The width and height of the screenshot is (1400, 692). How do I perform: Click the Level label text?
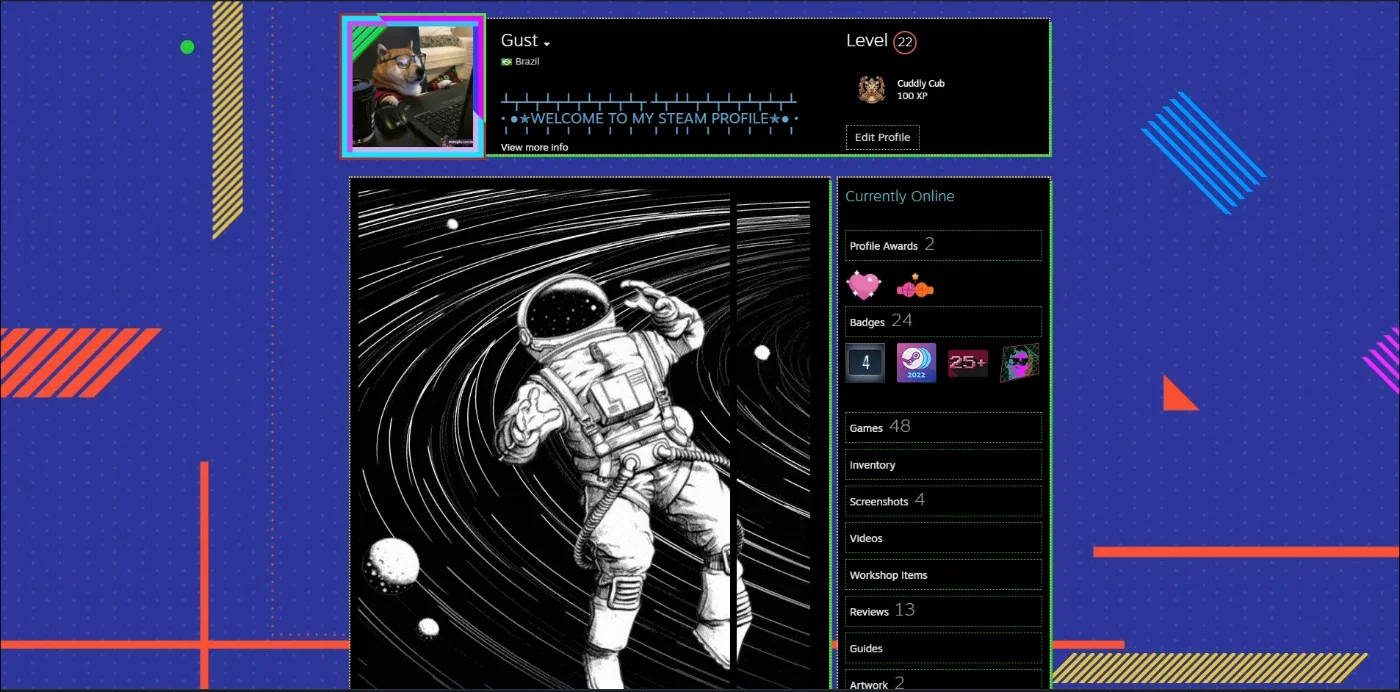click(x=867, y=41)
